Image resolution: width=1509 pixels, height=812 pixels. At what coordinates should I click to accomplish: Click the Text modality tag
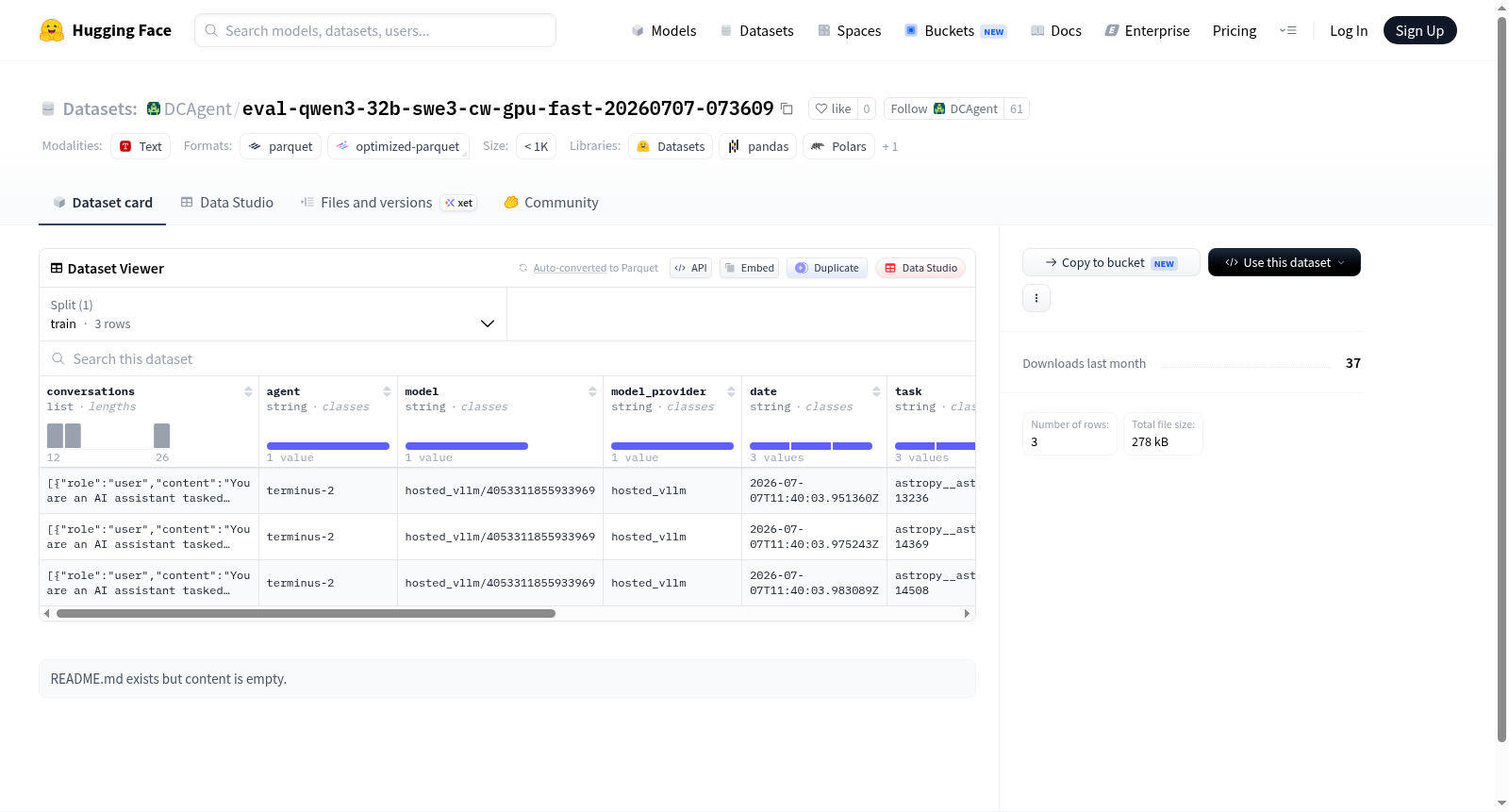pos(141,146)
